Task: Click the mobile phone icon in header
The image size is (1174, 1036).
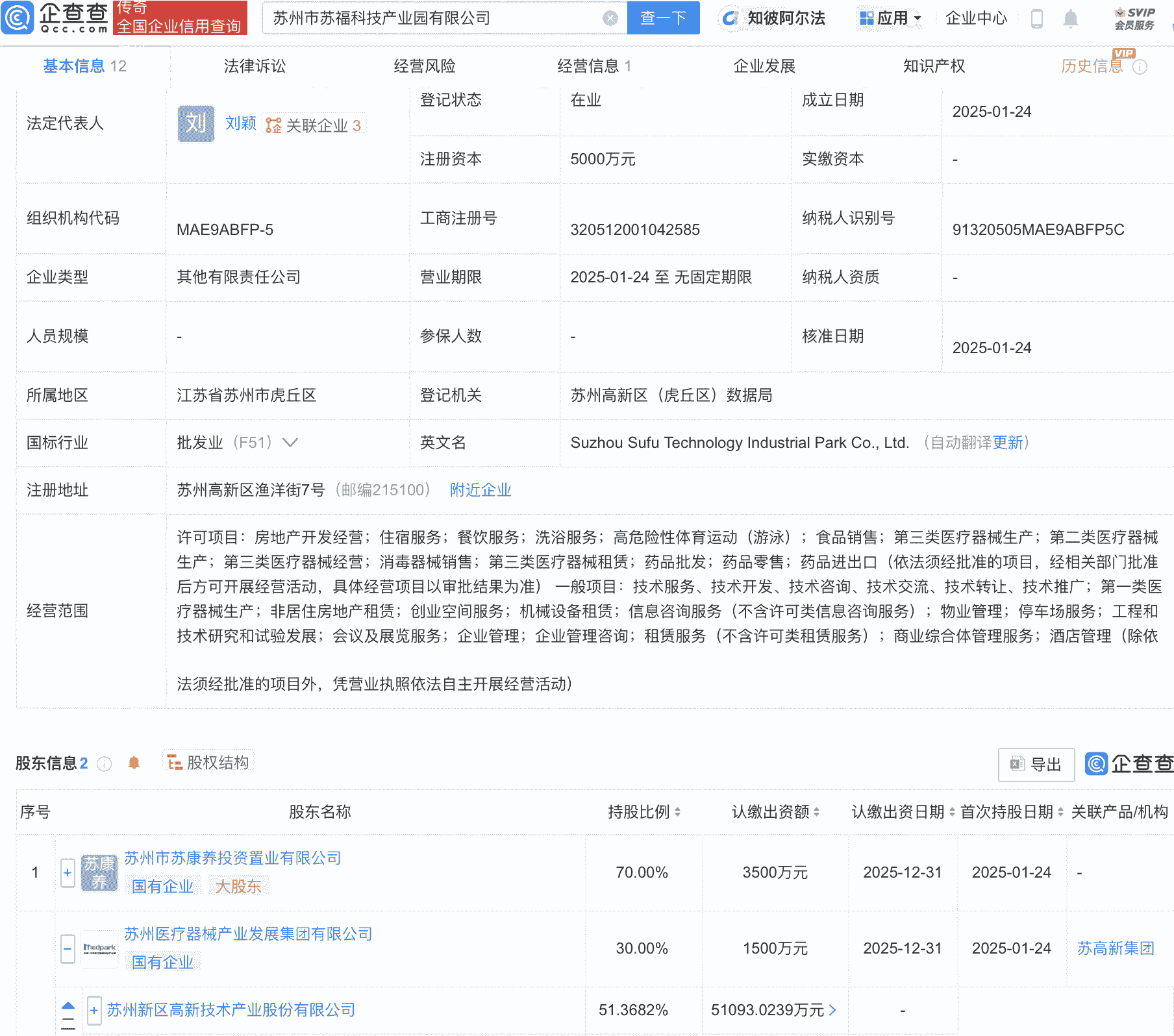Action: [1037, 18]
